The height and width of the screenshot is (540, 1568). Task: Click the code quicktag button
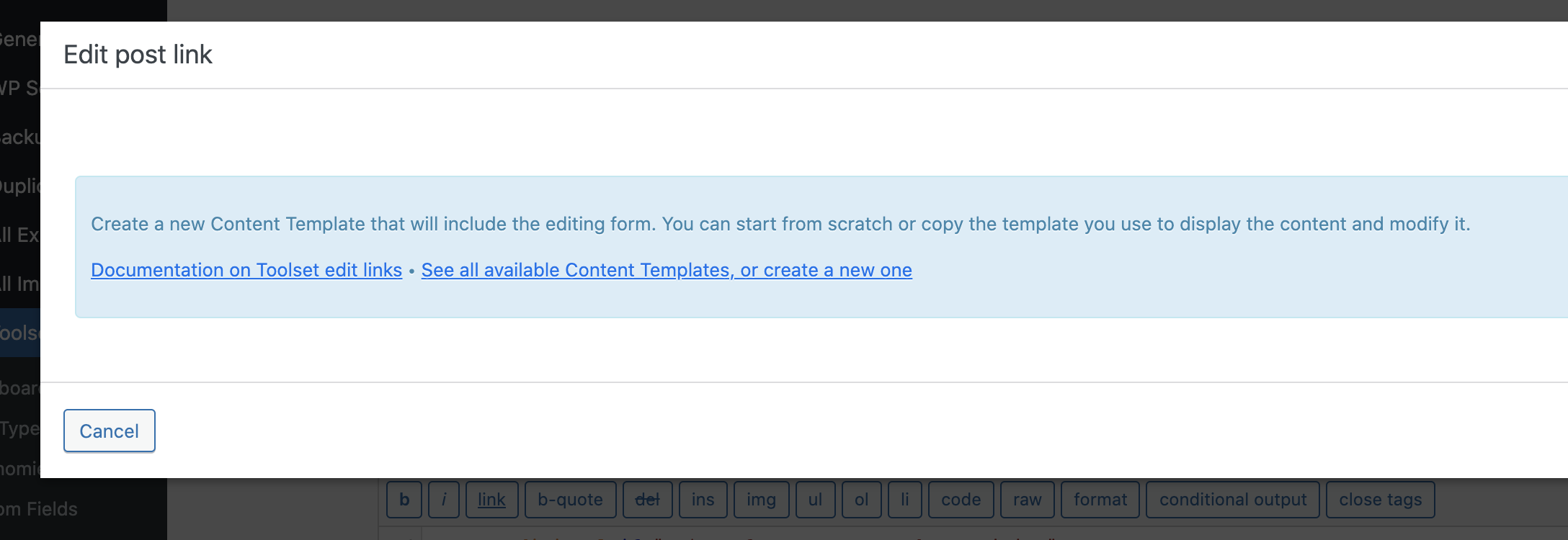point(961,500)
